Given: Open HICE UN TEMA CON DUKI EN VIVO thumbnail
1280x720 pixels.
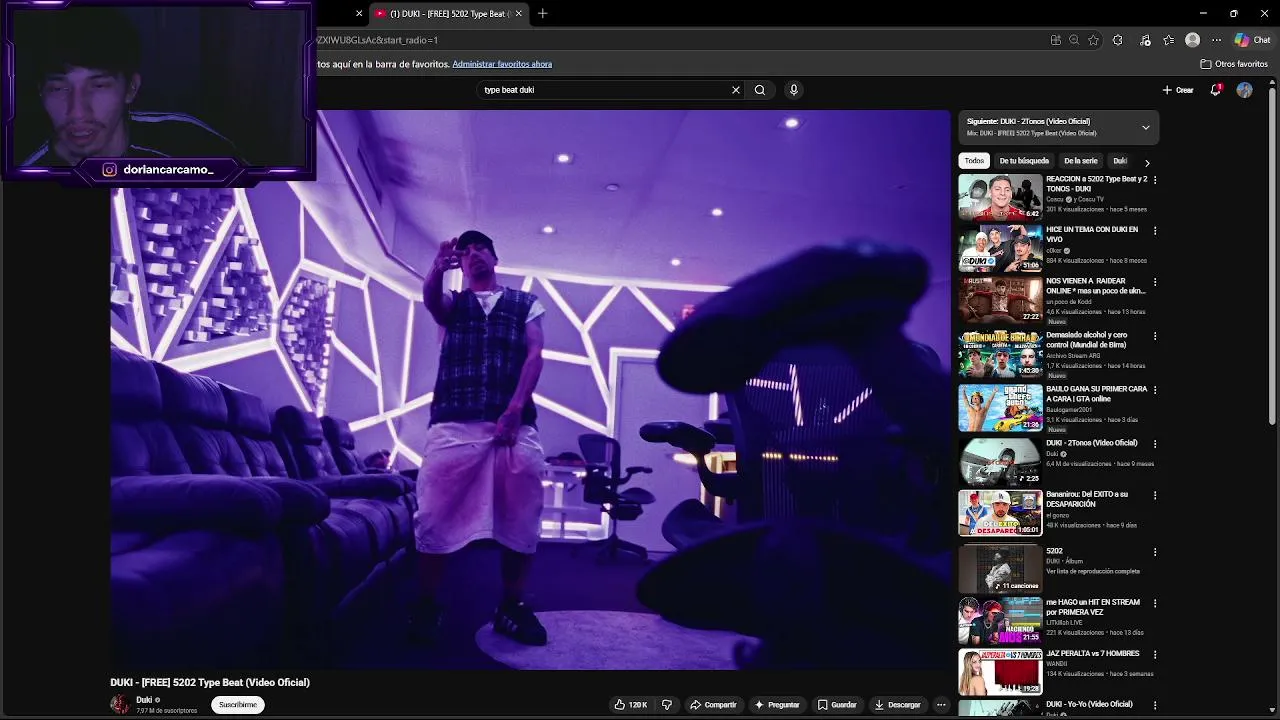Looking at the screenshot, I should click(x=1000, y=248).
